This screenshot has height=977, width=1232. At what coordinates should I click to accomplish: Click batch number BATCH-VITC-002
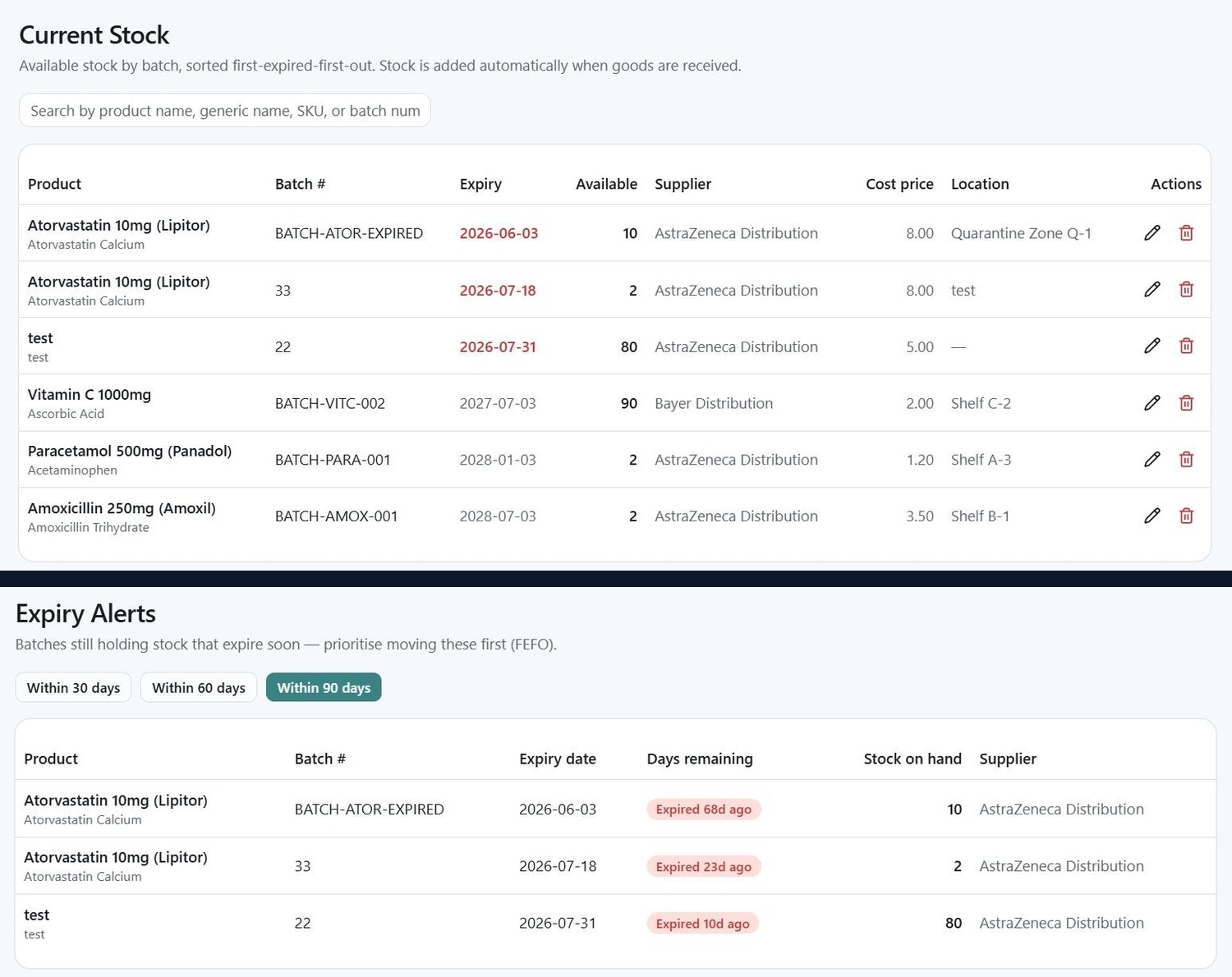point(330,403)
